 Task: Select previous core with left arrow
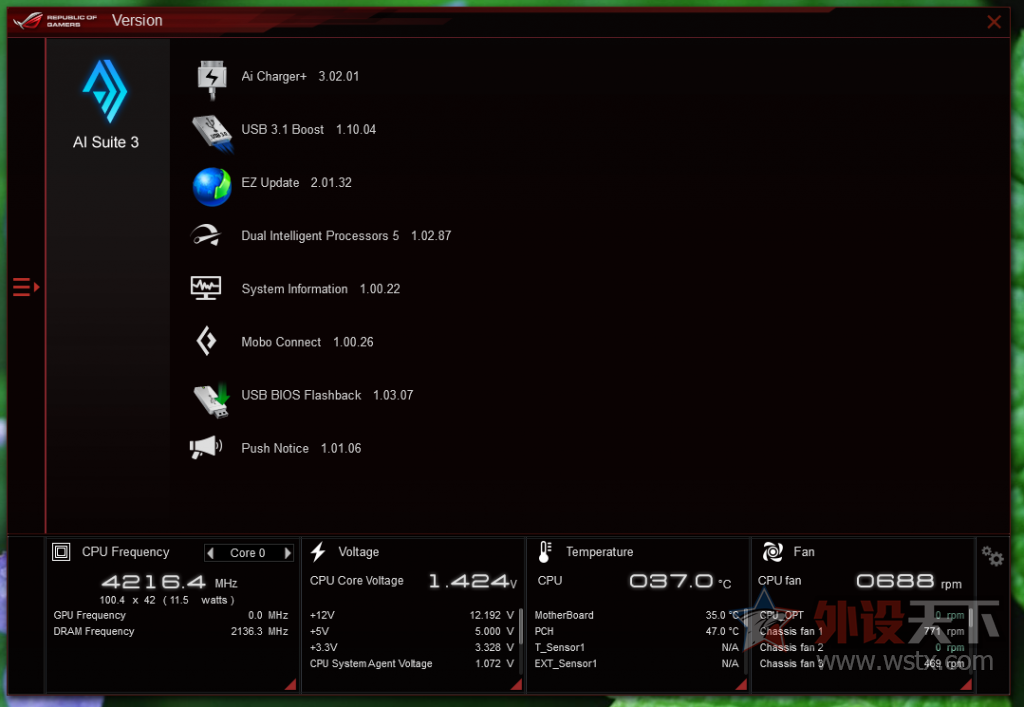210,553
